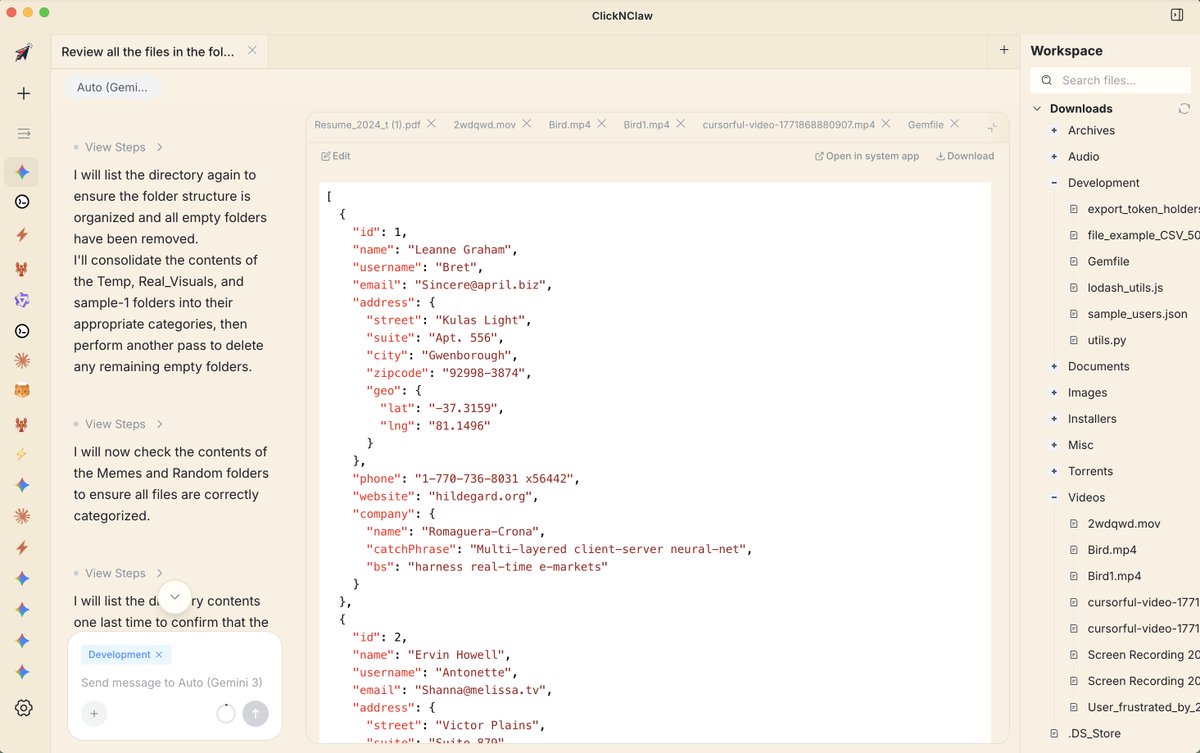The height and width of the screenshot is (753, 1200).
Task: Open the highlighted Gemini sparkle session in the sidebar
Action: [x=22, y=172]
